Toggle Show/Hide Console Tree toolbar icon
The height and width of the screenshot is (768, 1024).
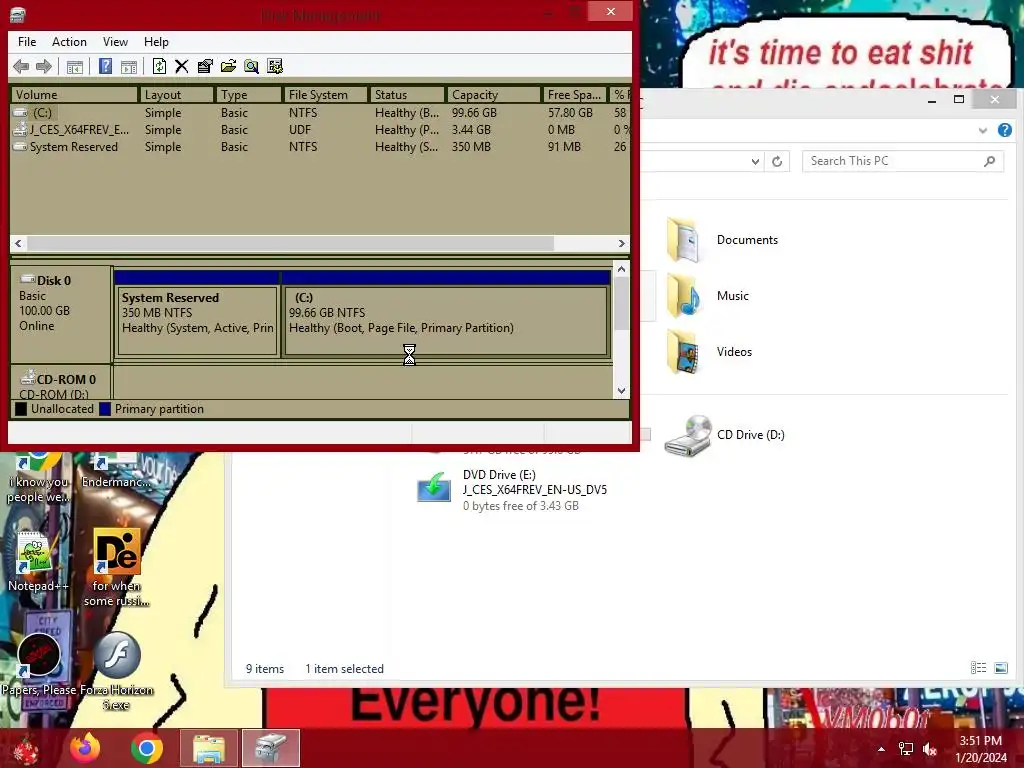pos(75,66)
